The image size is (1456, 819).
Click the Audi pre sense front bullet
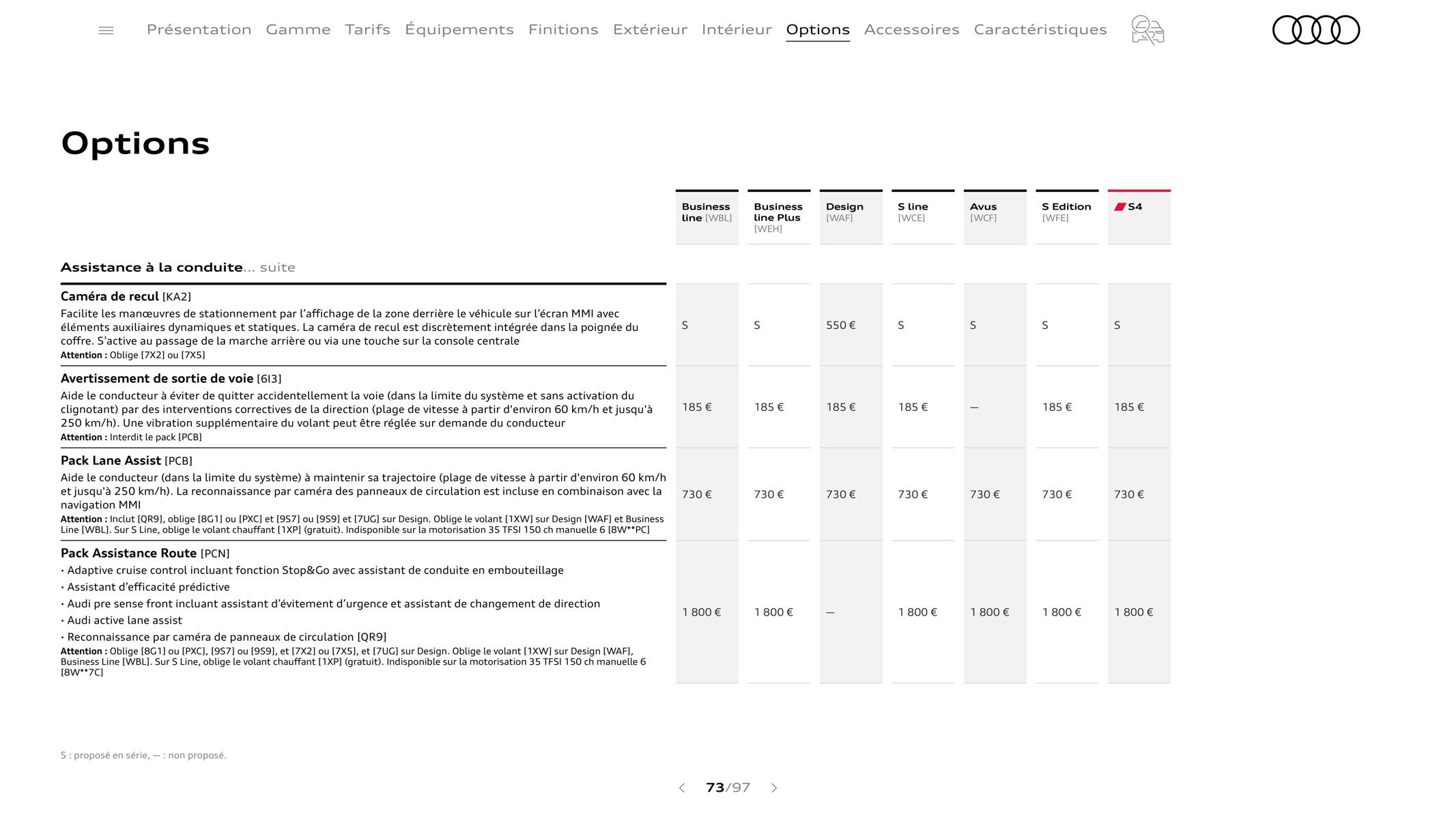330,604
